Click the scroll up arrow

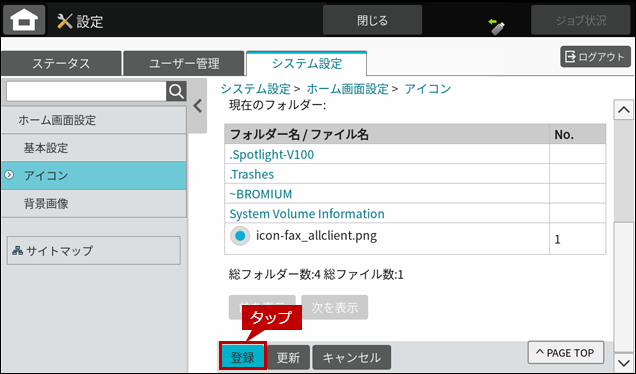(623, 110)
